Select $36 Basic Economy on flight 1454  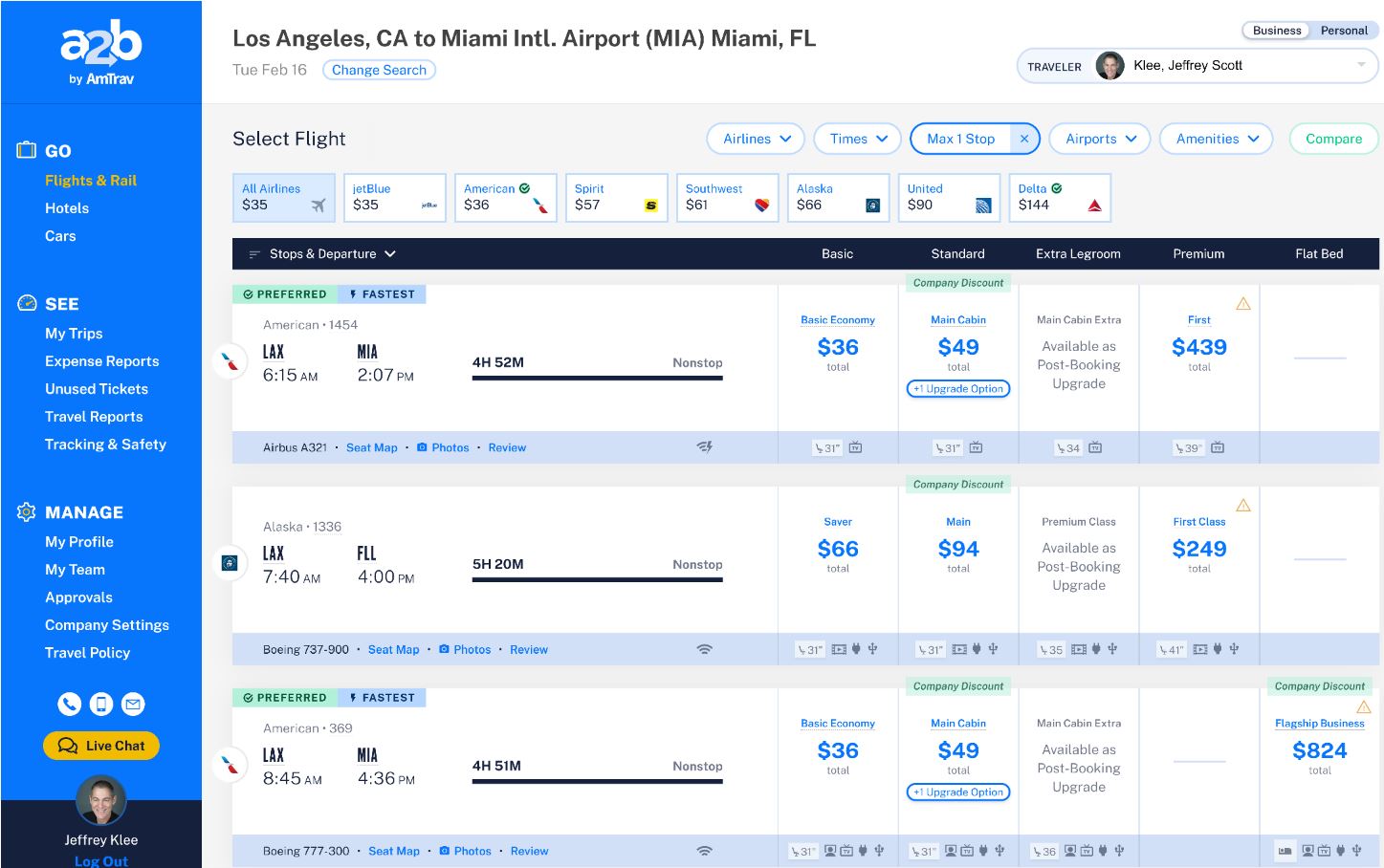(x=838, y=347)
